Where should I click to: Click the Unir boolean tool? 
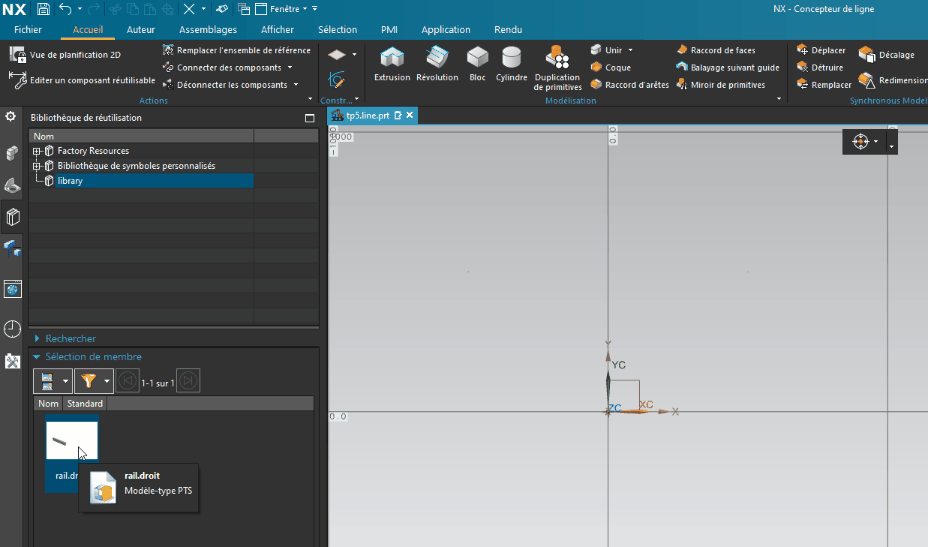click(x=607, y=50)
